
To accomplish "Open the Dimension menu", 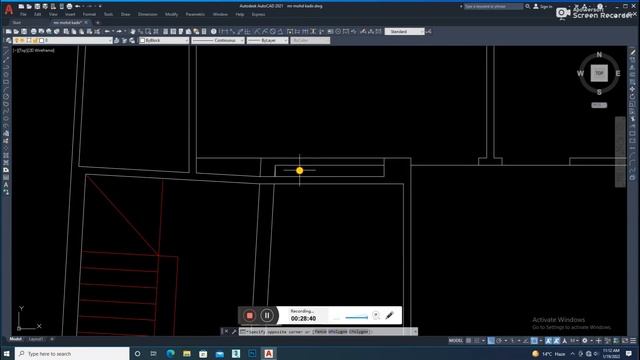I will tap(147, 14).
